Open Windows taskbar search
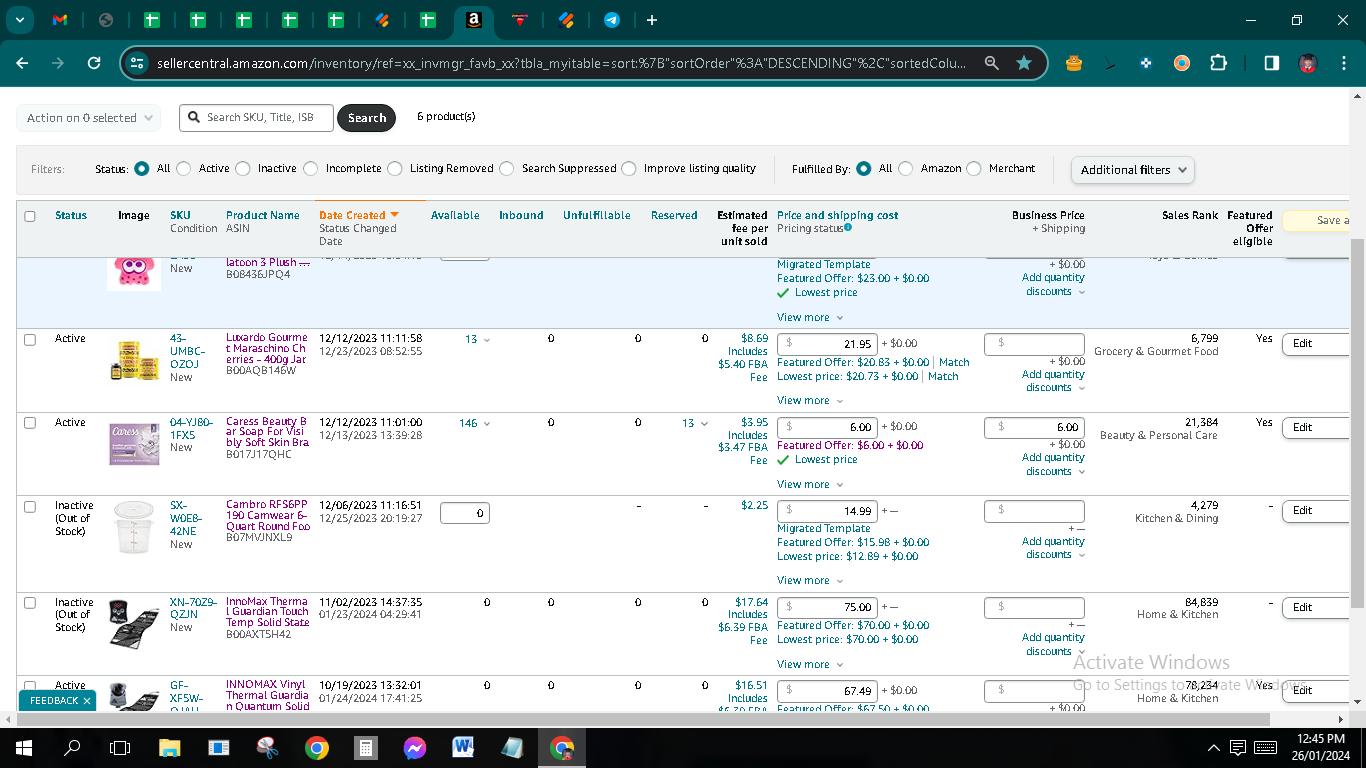Image resolution: width=1366 pixels, height=768 pixels. click(72, 748)
